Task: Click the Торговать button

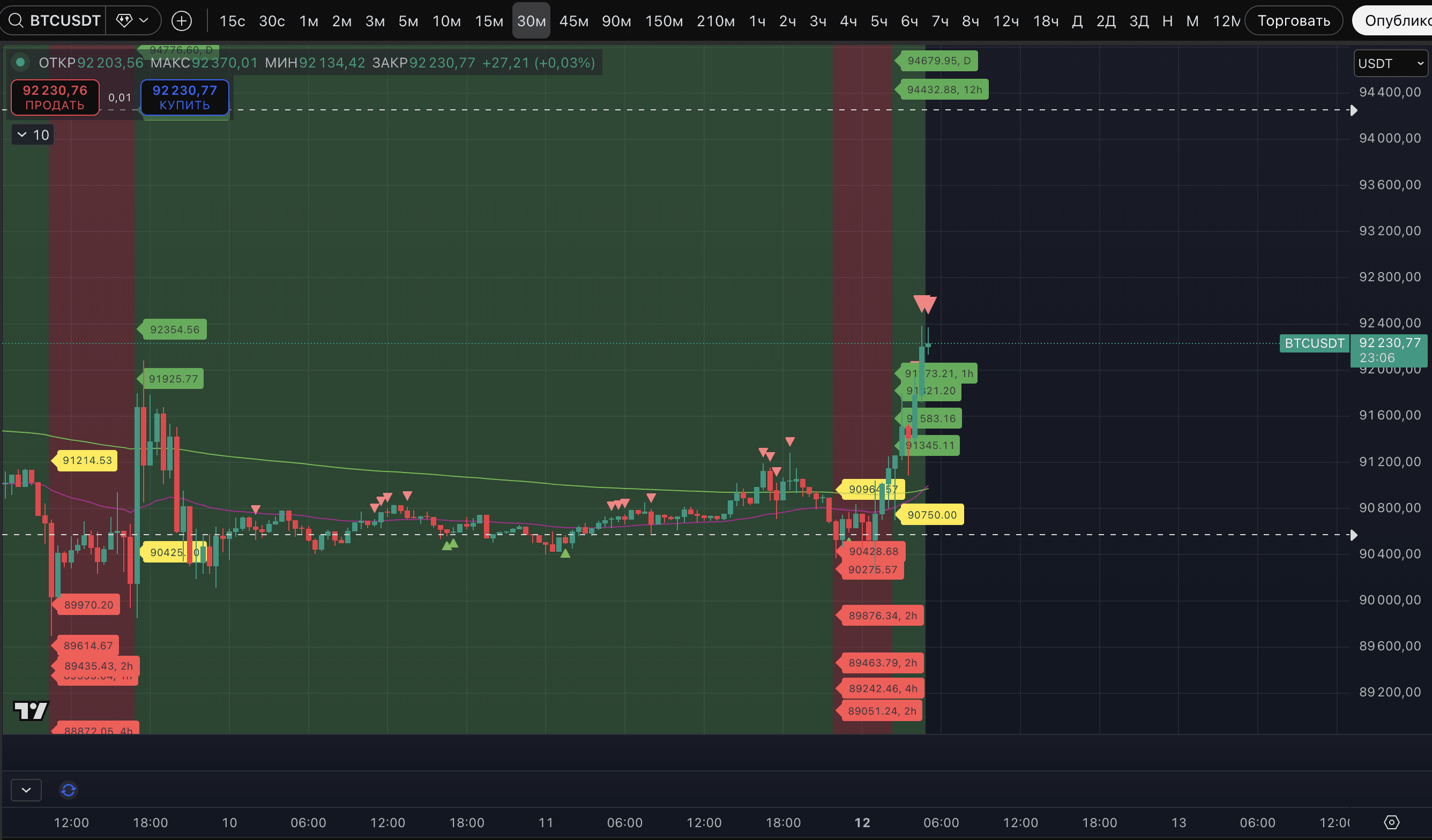Action: coord(1293,21)
